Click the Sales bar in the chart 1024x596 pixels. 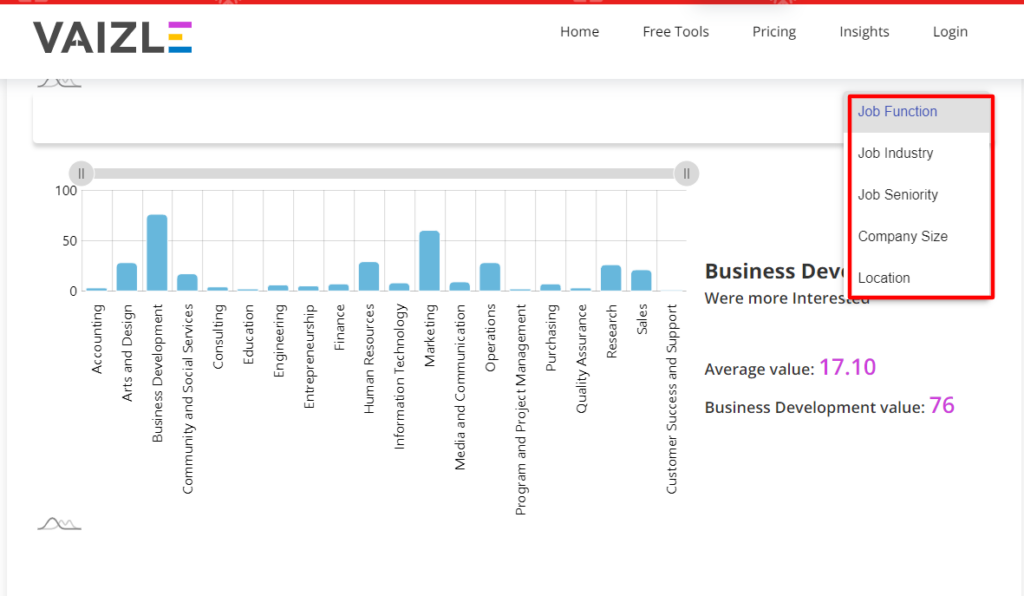641,279
